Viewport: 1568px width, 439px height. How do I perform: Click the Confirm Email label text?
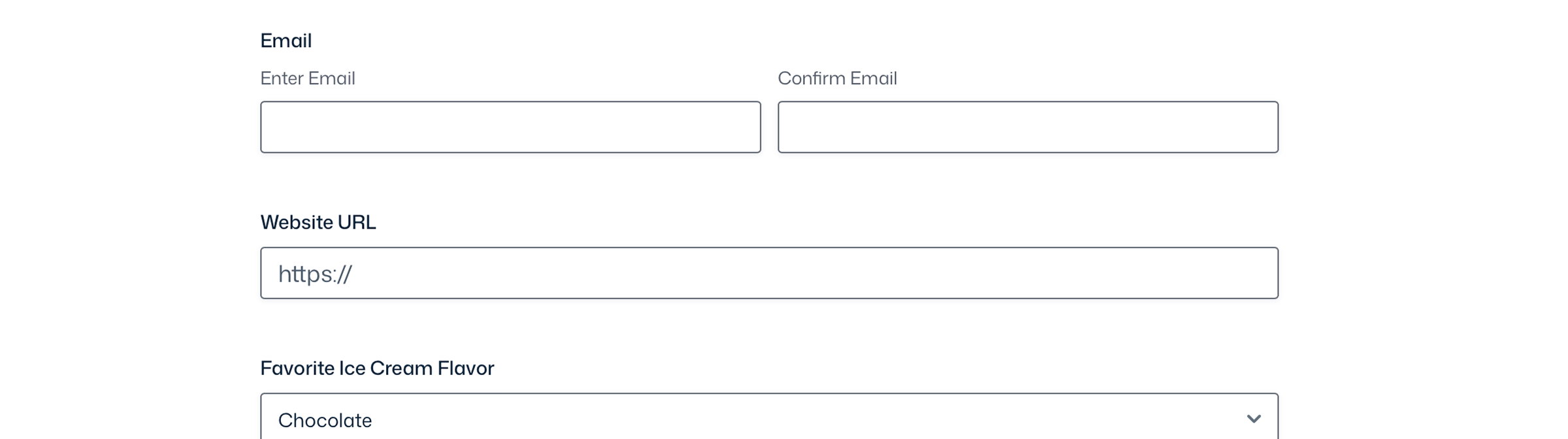pos(837,78)
